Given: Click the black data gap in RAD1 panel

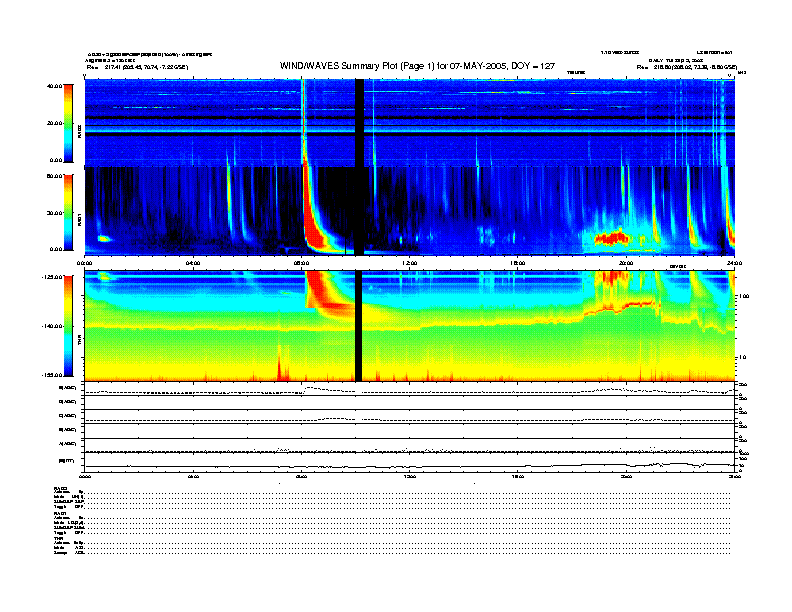Looking at the screenshot, I should click(359, 211).
